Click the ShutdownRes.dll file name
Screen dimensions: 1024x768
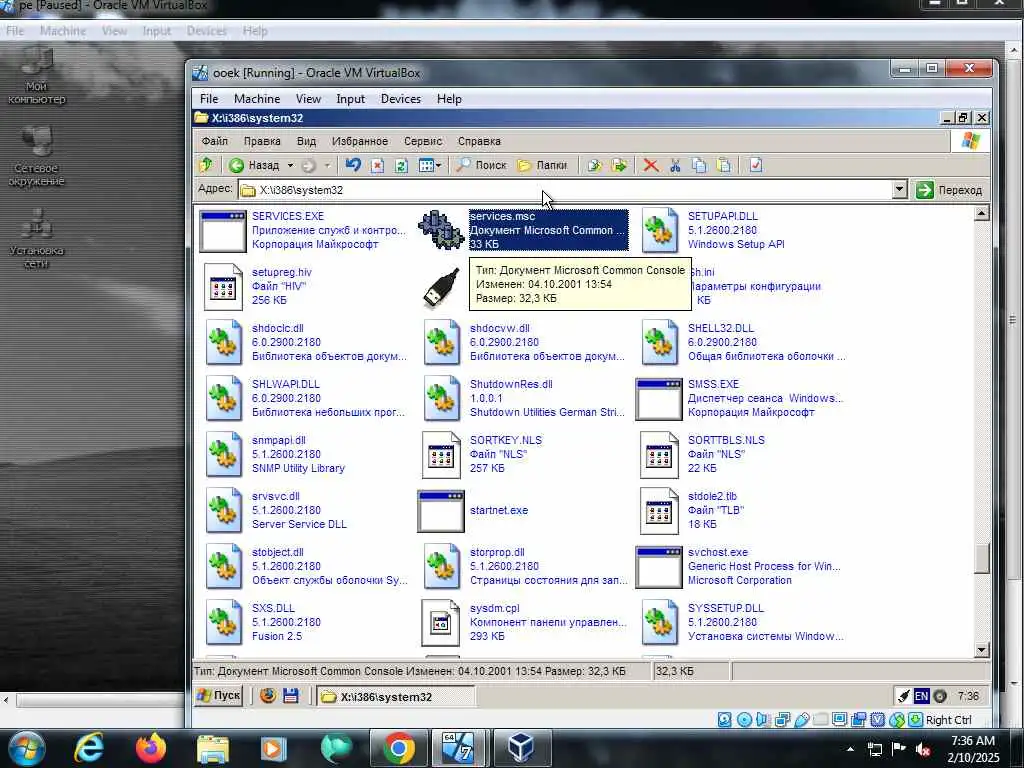click(x=511, y=384)
